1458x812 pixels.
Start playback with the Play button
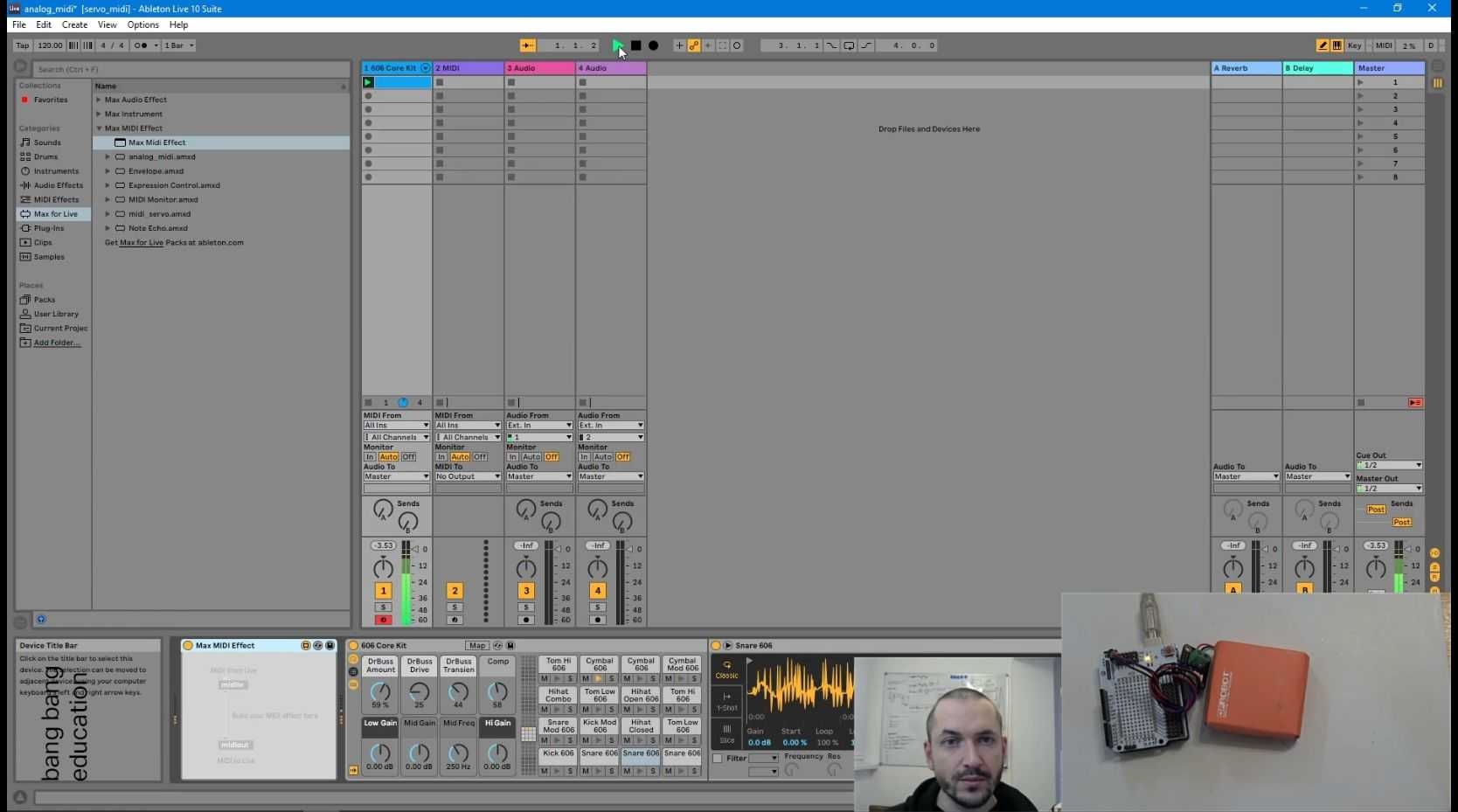[x=618, y=45]
